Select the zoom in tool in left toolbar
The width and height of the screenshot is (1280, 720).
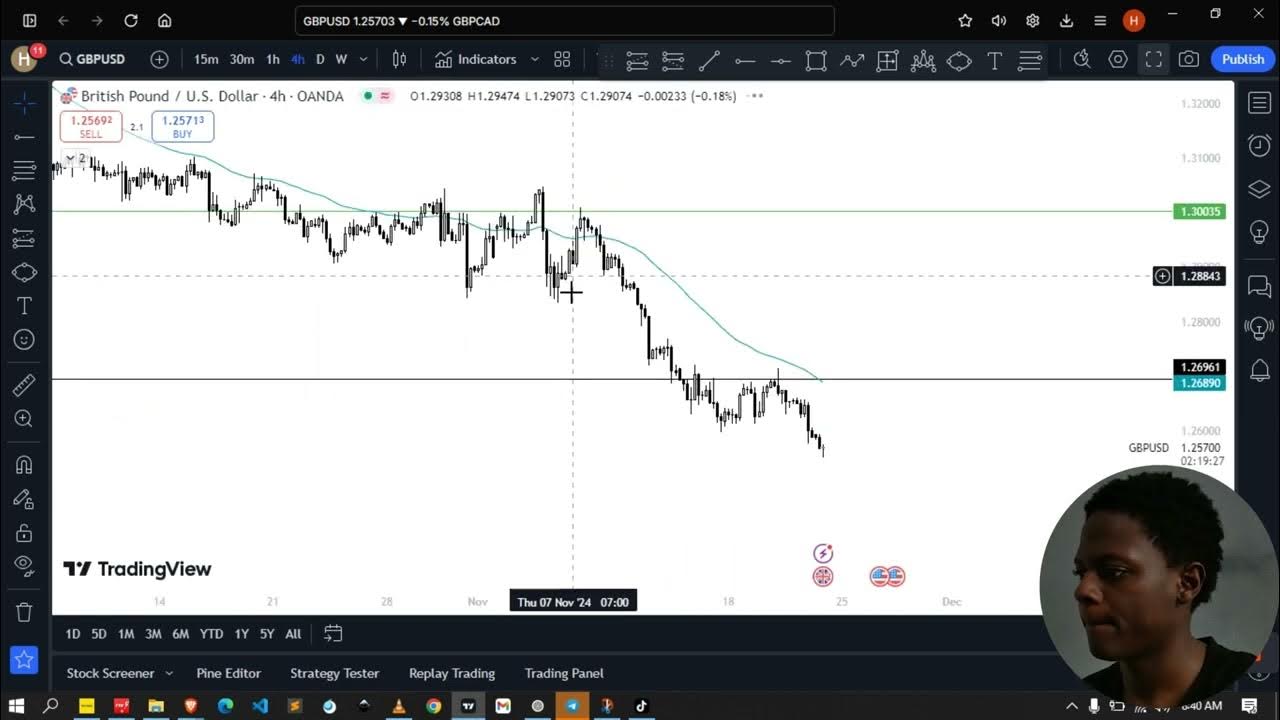point(24,419)
